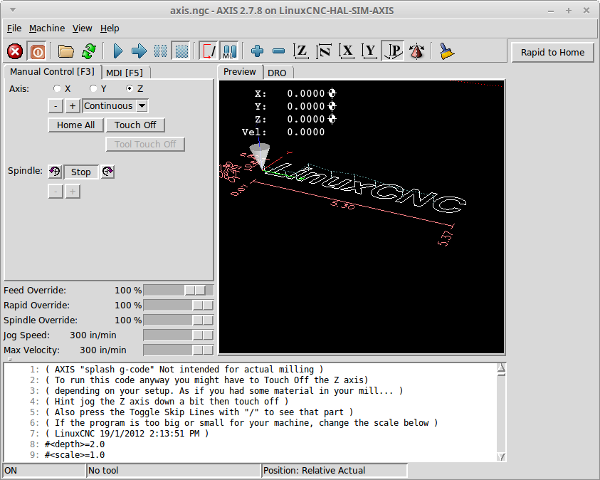Screen dimensions: 600x480
Task: Toggle the Emergency Stop button
Action: pos(15,50)
